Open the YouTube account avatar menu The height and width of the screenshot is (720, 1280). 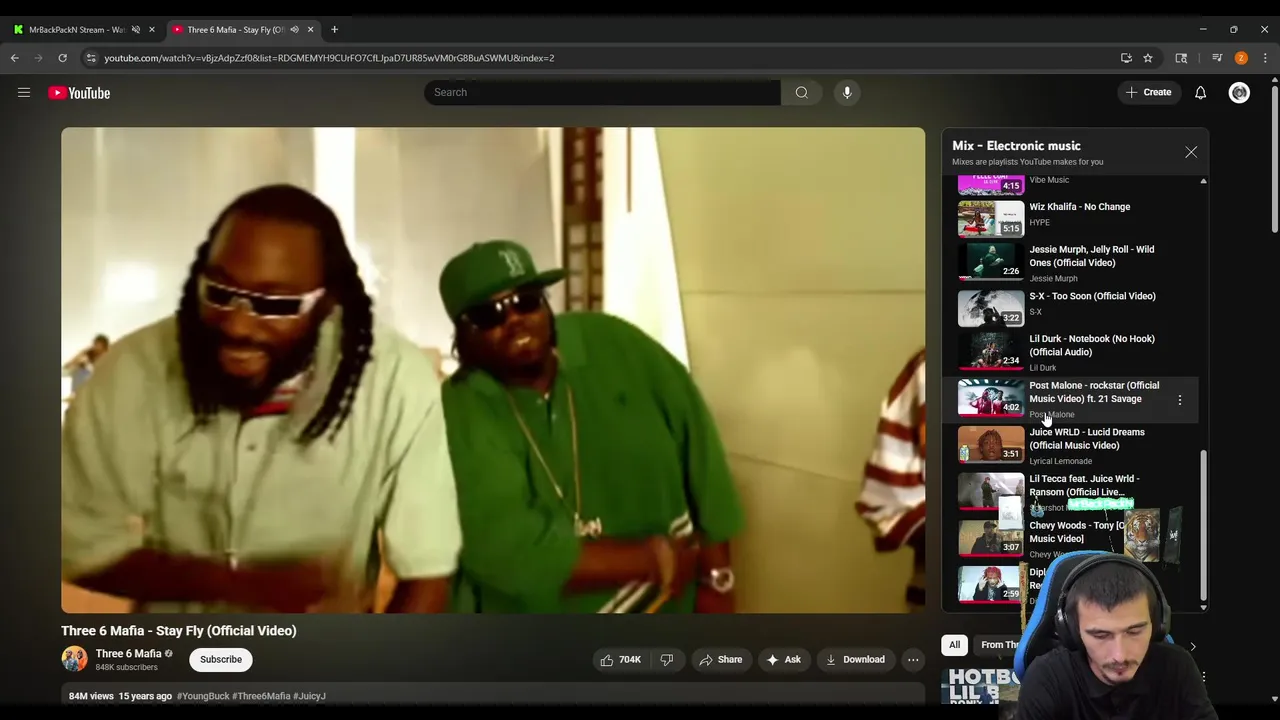click(x=1239, y=93)
